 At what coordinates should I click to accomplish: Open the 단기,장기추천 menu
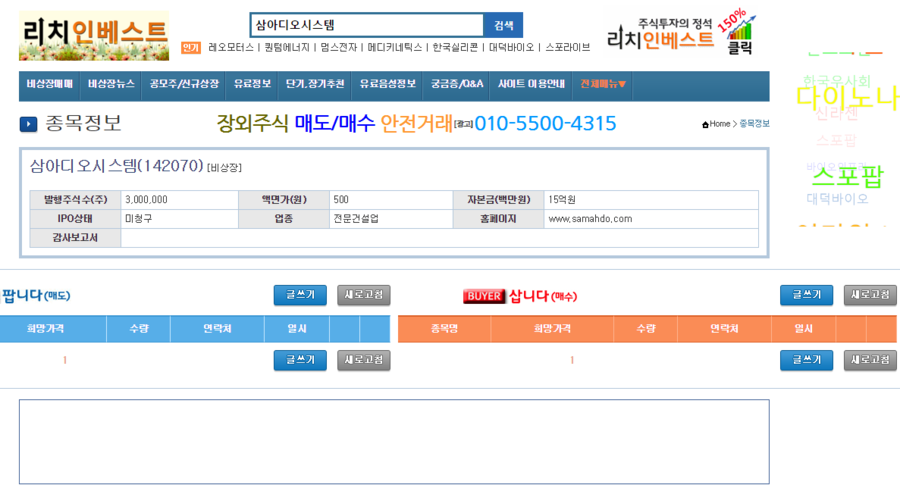pyautogui.click(x=315, y=84)
